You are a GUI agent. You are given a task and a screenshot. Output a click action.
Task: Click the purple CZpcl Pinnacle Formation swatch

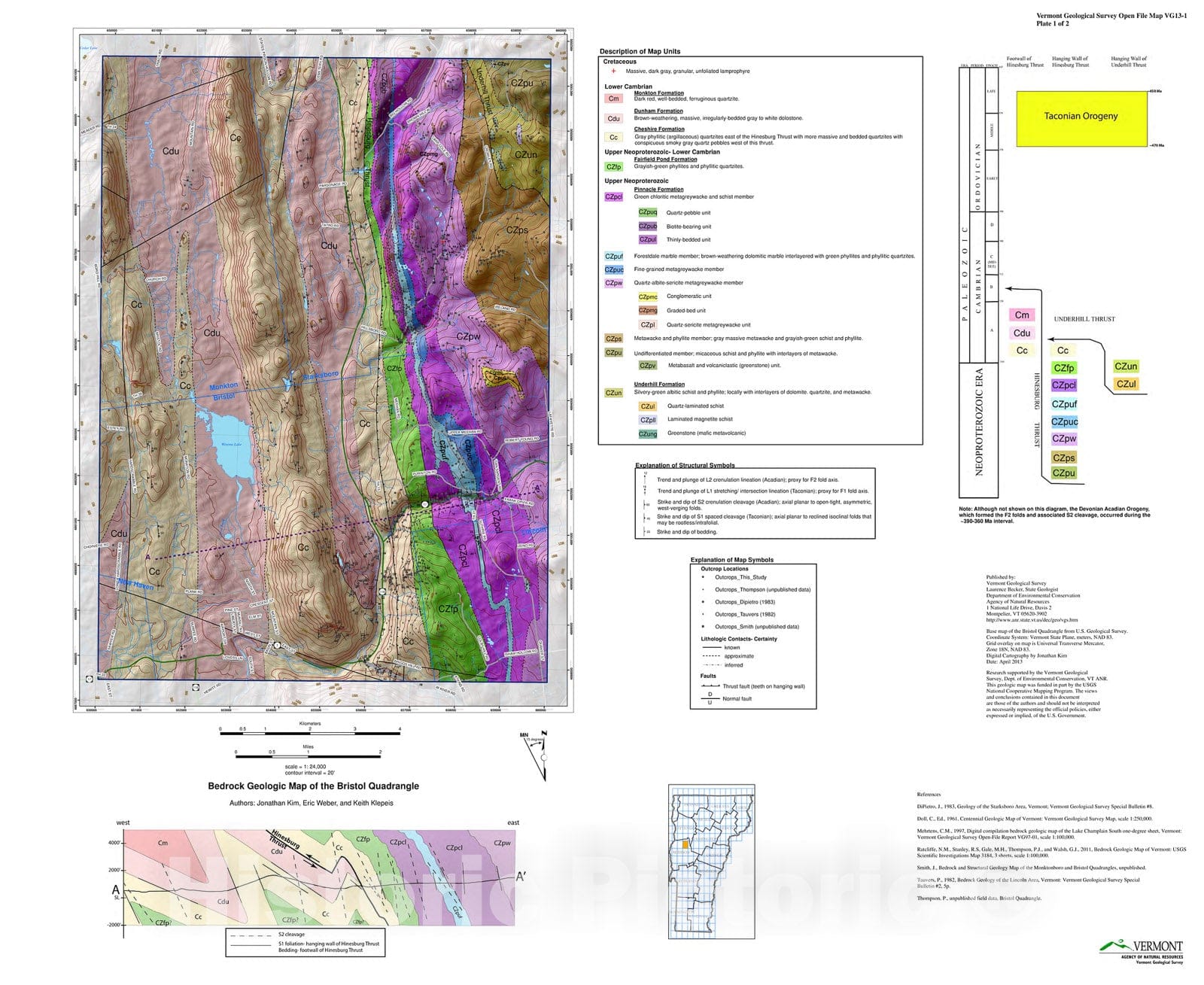pyautogui.click(x=614, y=197)
